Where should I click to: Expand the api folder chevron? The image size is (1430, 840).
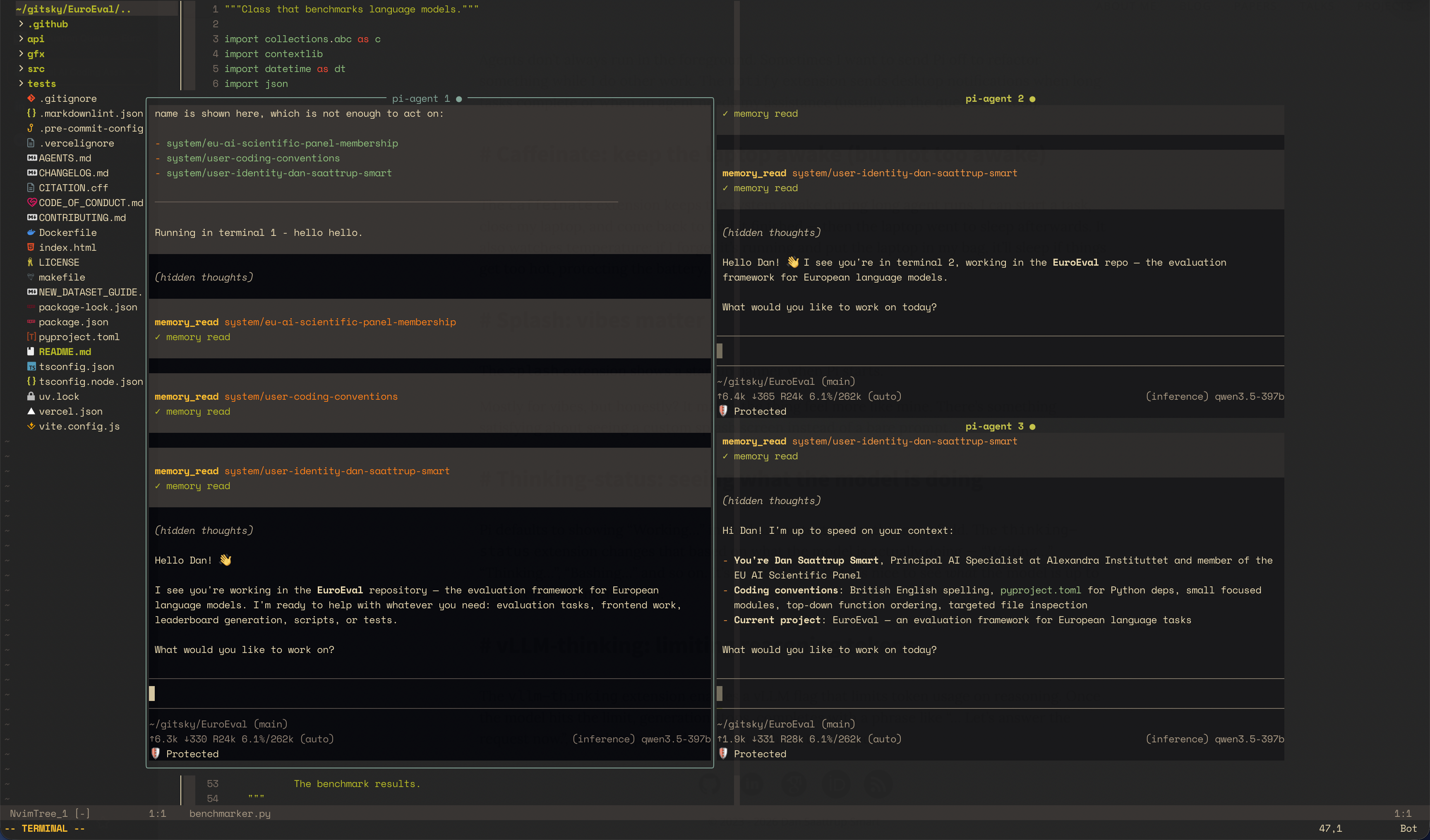21,38
